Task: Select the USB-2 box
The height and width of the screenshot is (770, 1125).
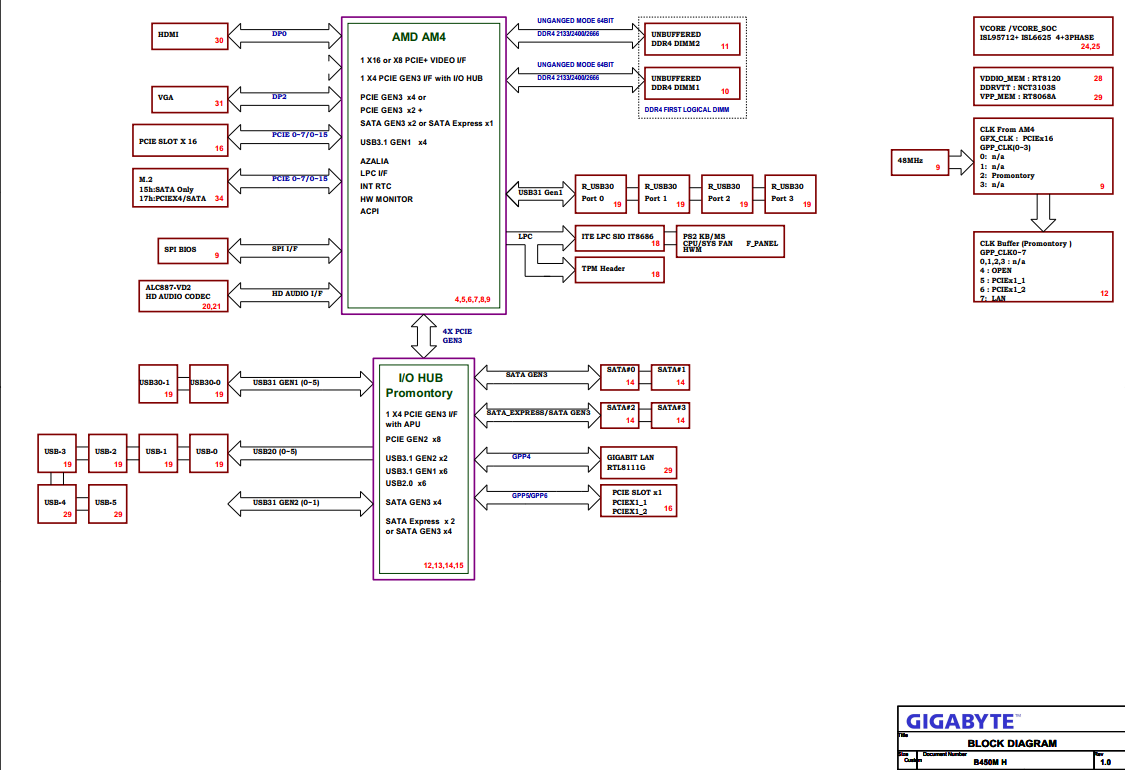Action: (108, 453)
